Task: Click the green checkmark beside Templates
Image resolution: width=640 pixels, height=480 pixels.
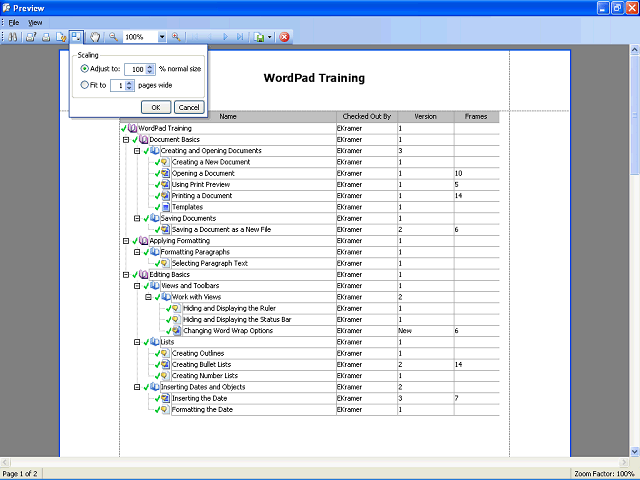Action: pyautogui.click(x=157, y=207)
